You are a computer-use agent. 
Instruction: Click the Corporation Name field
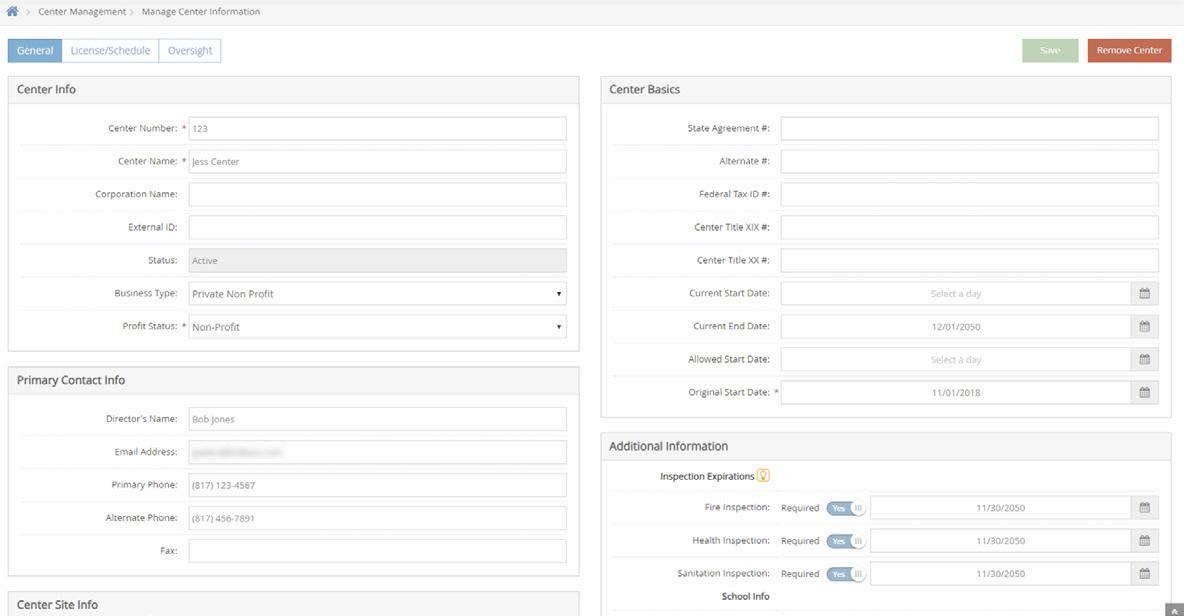click(378, 194)
